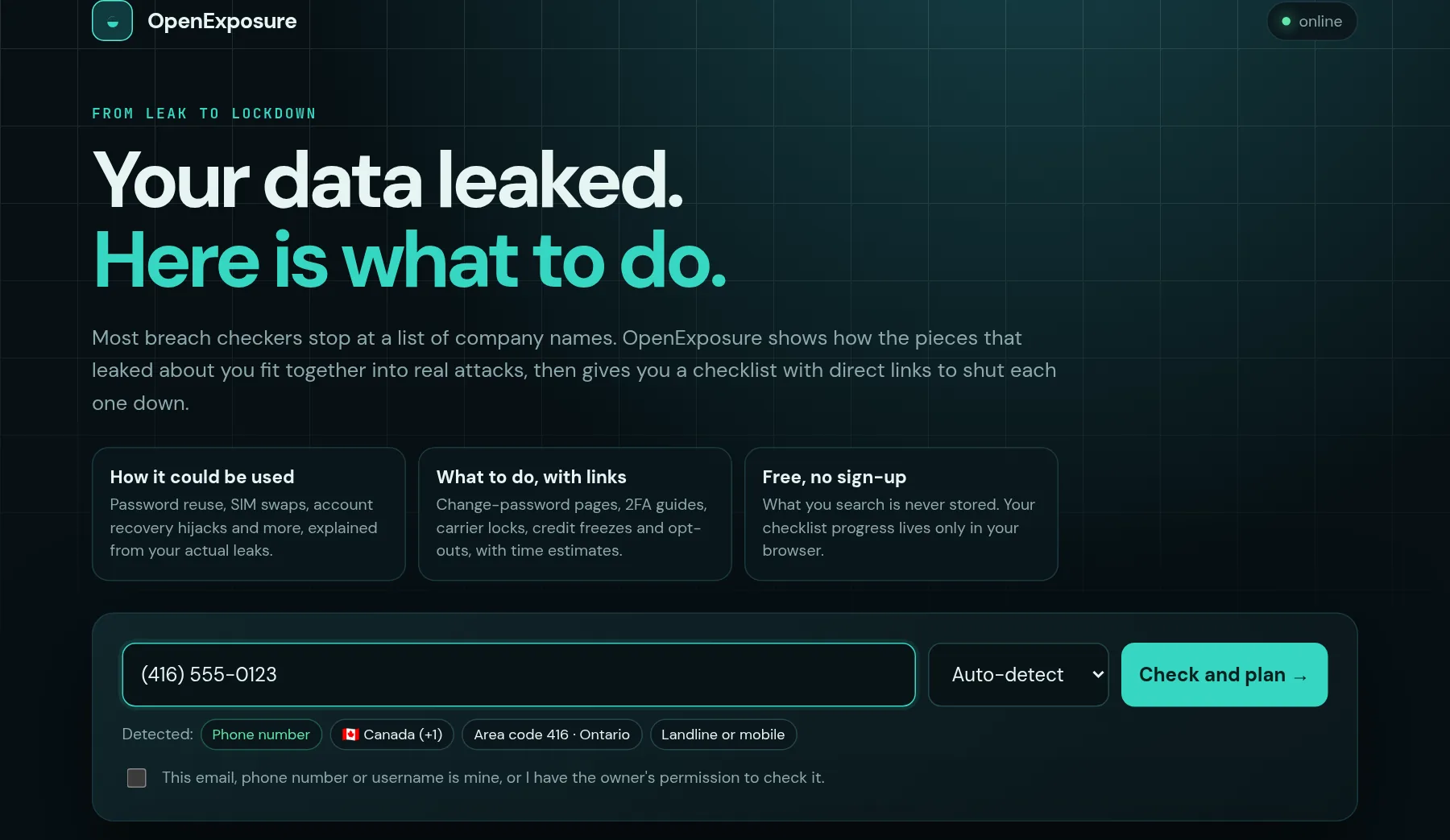Click the OpenExposure logo icon
This screenshot has width=1450, height=840.
pos(112,21)
